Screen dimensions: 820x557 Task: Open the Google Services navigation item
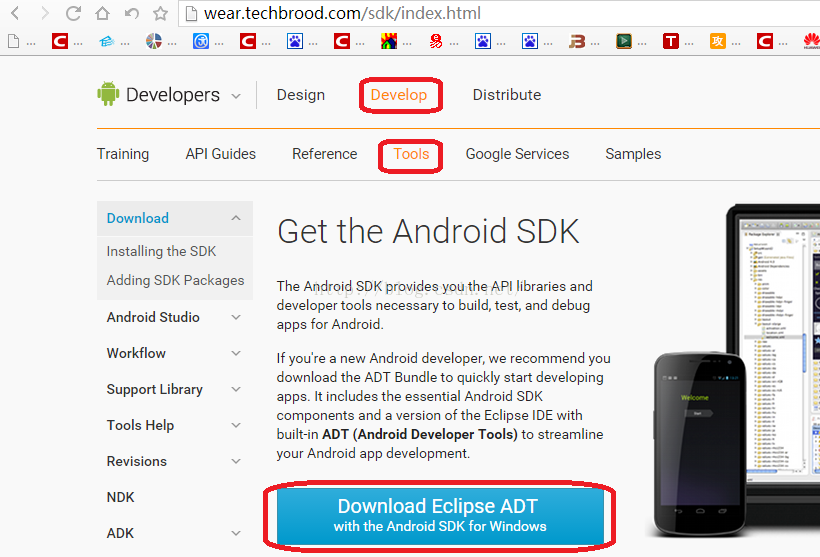pos(517,154)
